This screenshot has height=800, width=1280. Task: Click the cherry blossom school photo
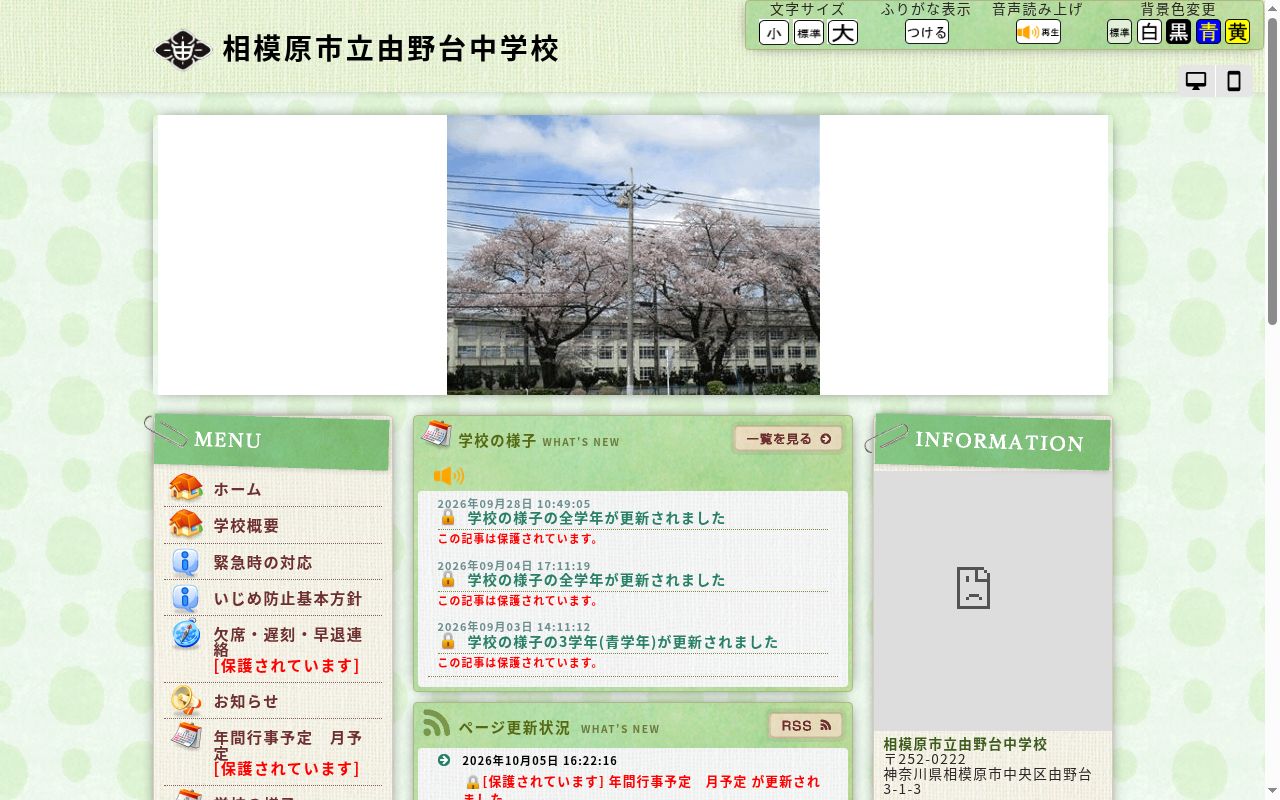(x=633, y=255)
